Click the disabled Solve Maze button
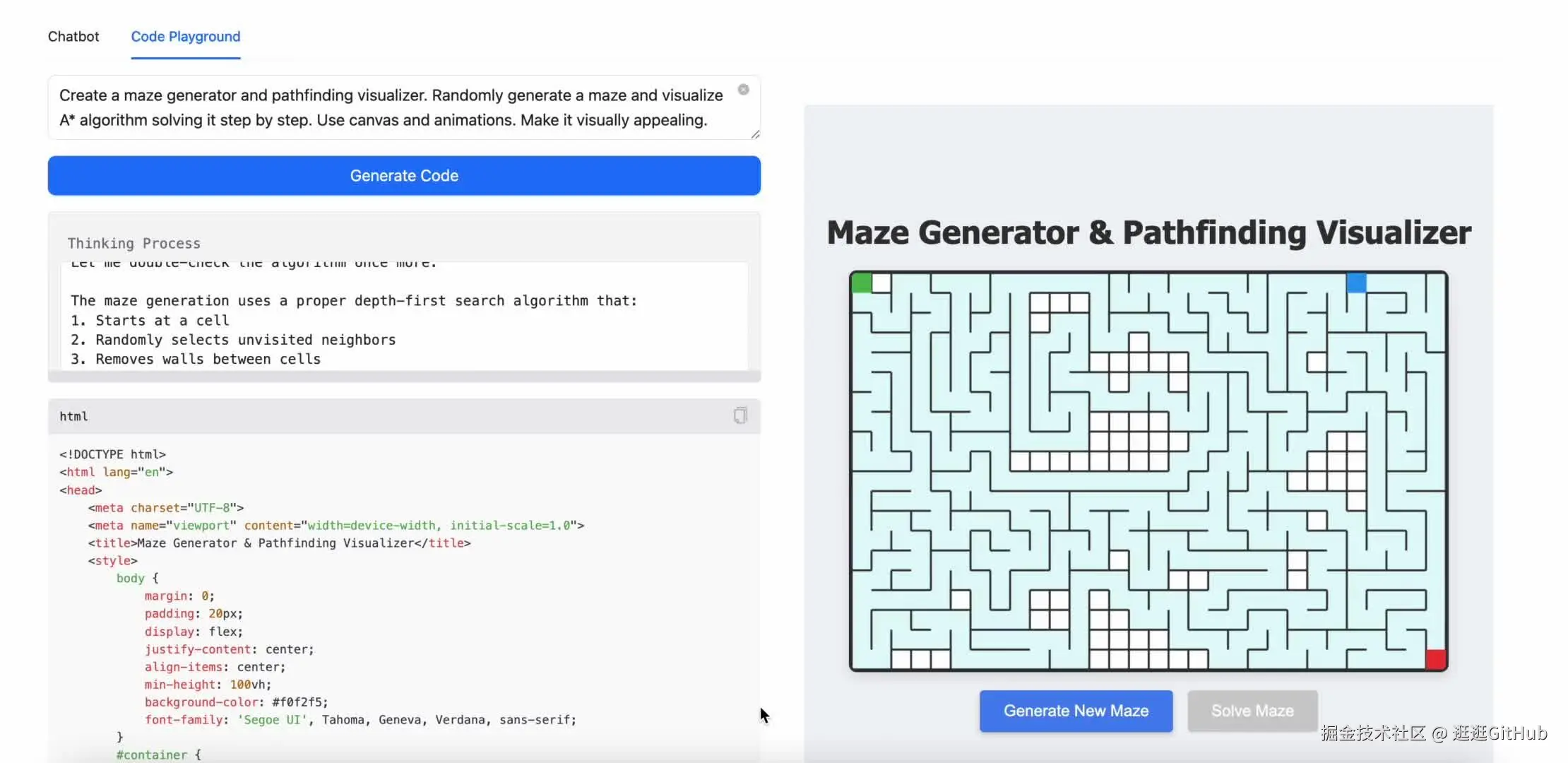The image size is (1568, 763). (1252, 711)
